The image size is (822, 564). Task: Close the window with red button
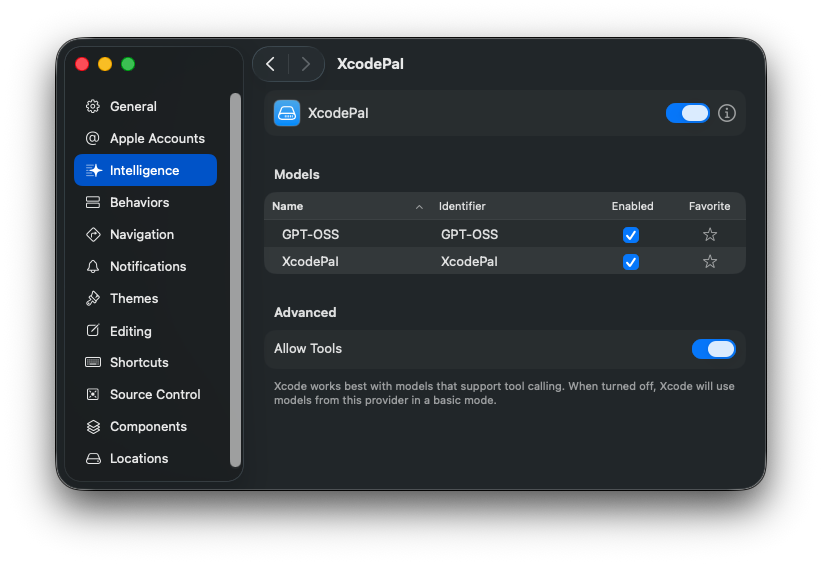click(82, 64)
